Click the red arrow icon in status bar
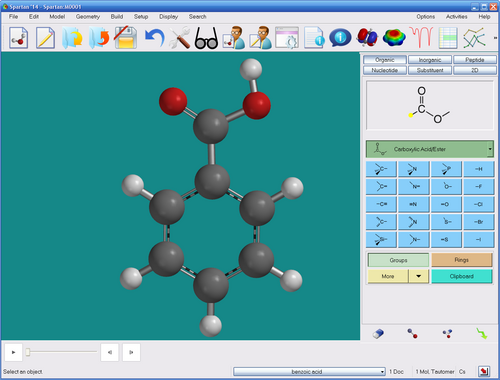The width and height of the screenshot is (500, 380). (484, 371)
